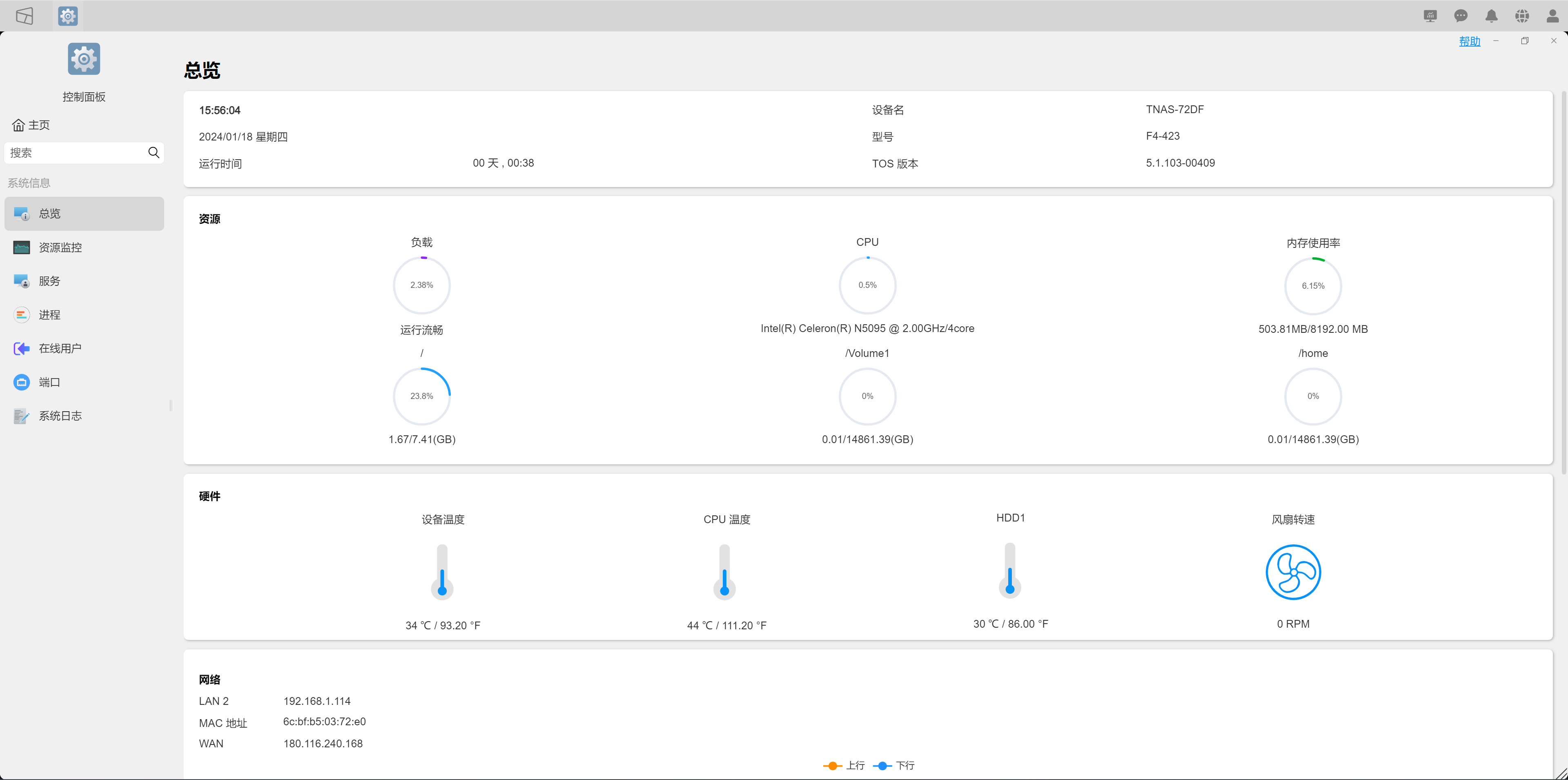Click the search magnifier icon
Screen dimensions: 1568x780
point(154,152)
